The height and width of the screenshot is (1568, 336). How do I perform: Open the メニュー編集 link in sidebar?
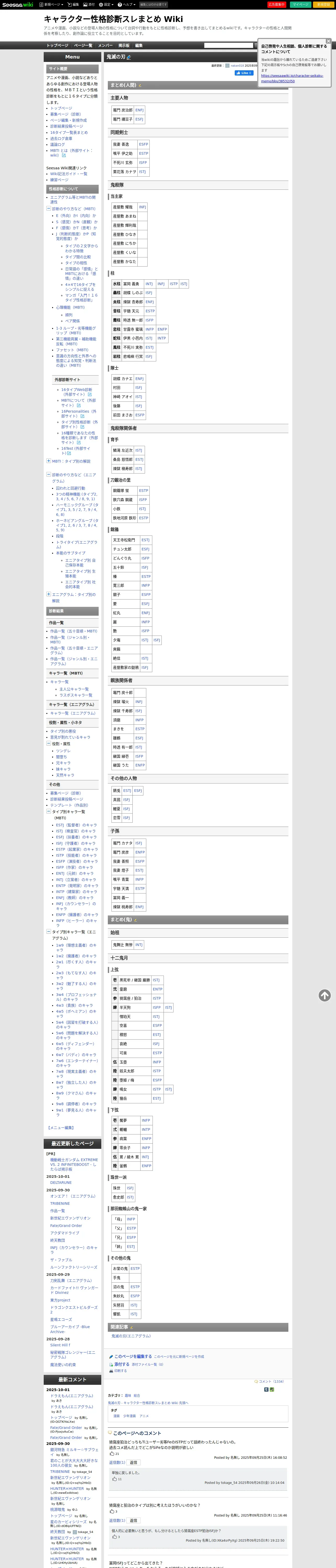60,1128
